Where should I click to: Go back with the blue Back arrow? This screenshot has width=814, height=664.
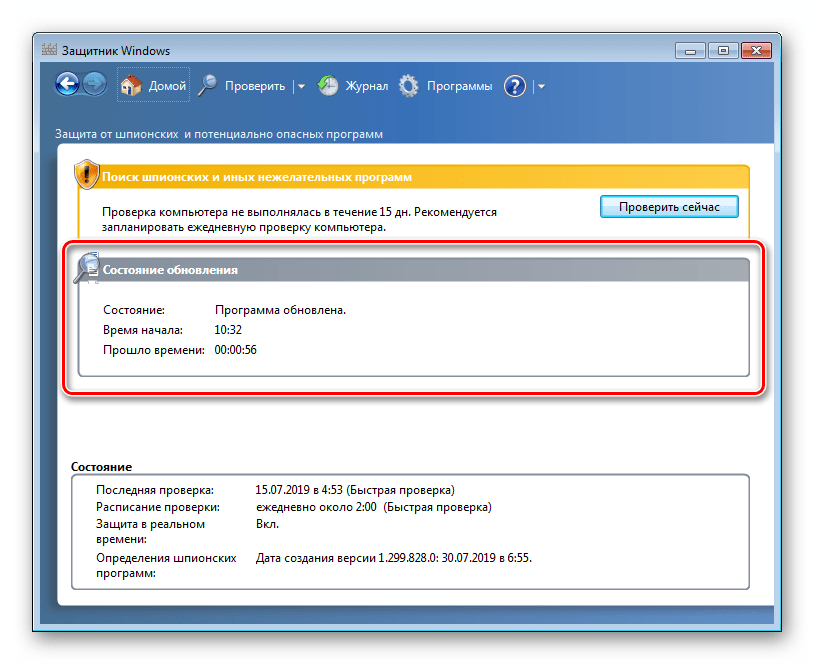(67, 84)
